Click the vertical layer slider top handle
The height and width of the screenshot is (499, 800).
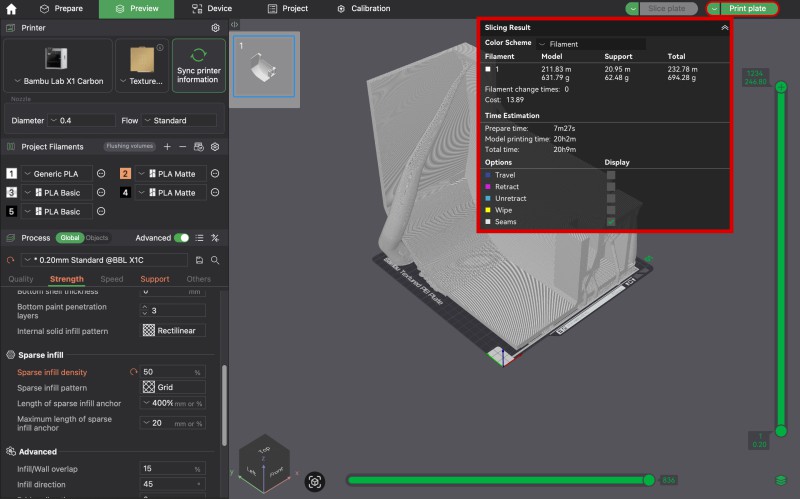click(x=781, y=87)
